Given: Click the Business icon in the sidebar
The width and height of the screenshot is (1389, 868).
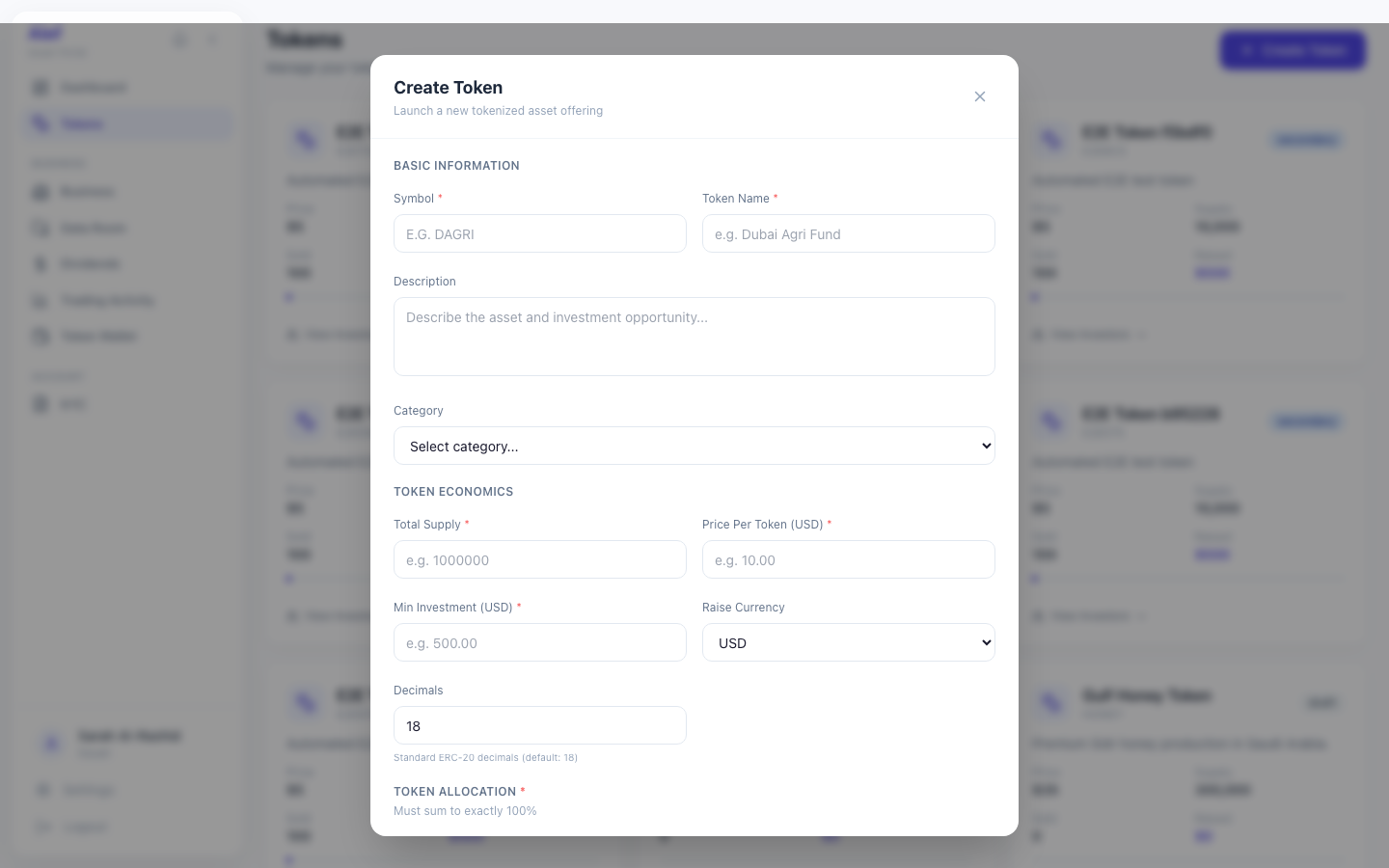Looking at the screenshot, I should tap(40, 191).
